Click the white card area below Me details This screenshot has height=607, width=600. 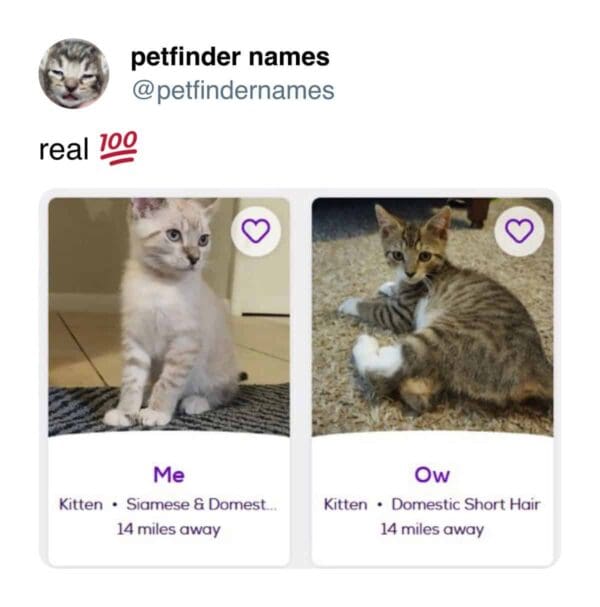[x=169, y=552]
